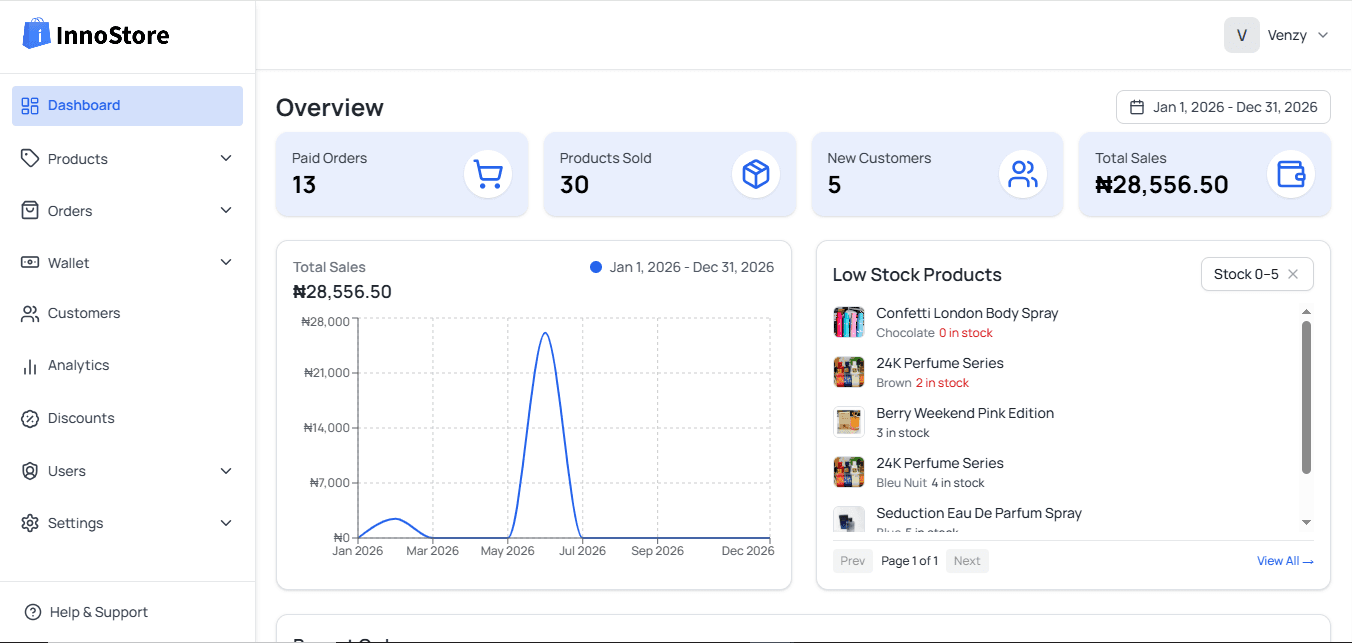Click the Total Sales wallet icon
Screen dimensions: 1352x643
pos(1291,174)
